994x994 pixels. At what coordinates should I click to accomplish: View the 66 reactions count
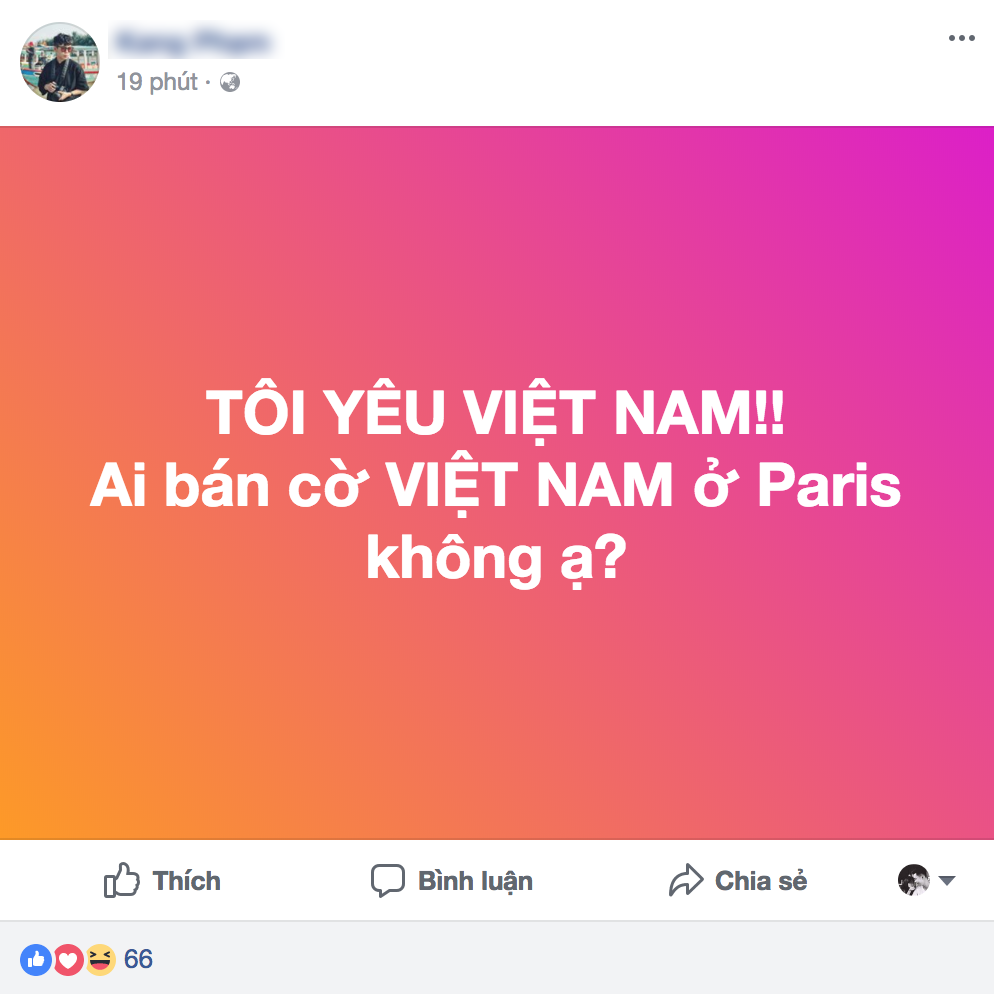point(138,959)
